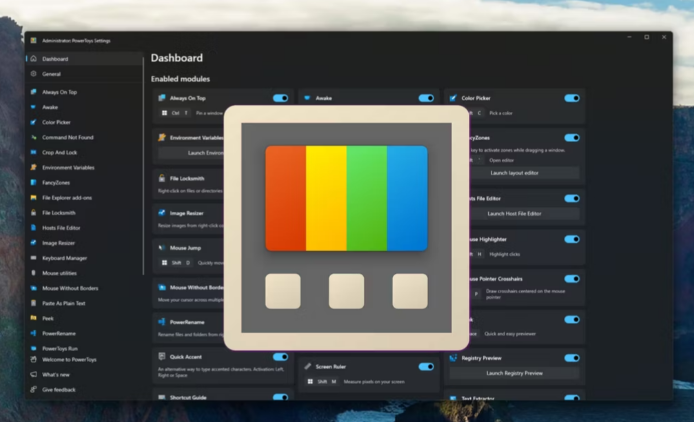
Task: Click the Quick Accent card icon
Action: click(x=162, y=356)
